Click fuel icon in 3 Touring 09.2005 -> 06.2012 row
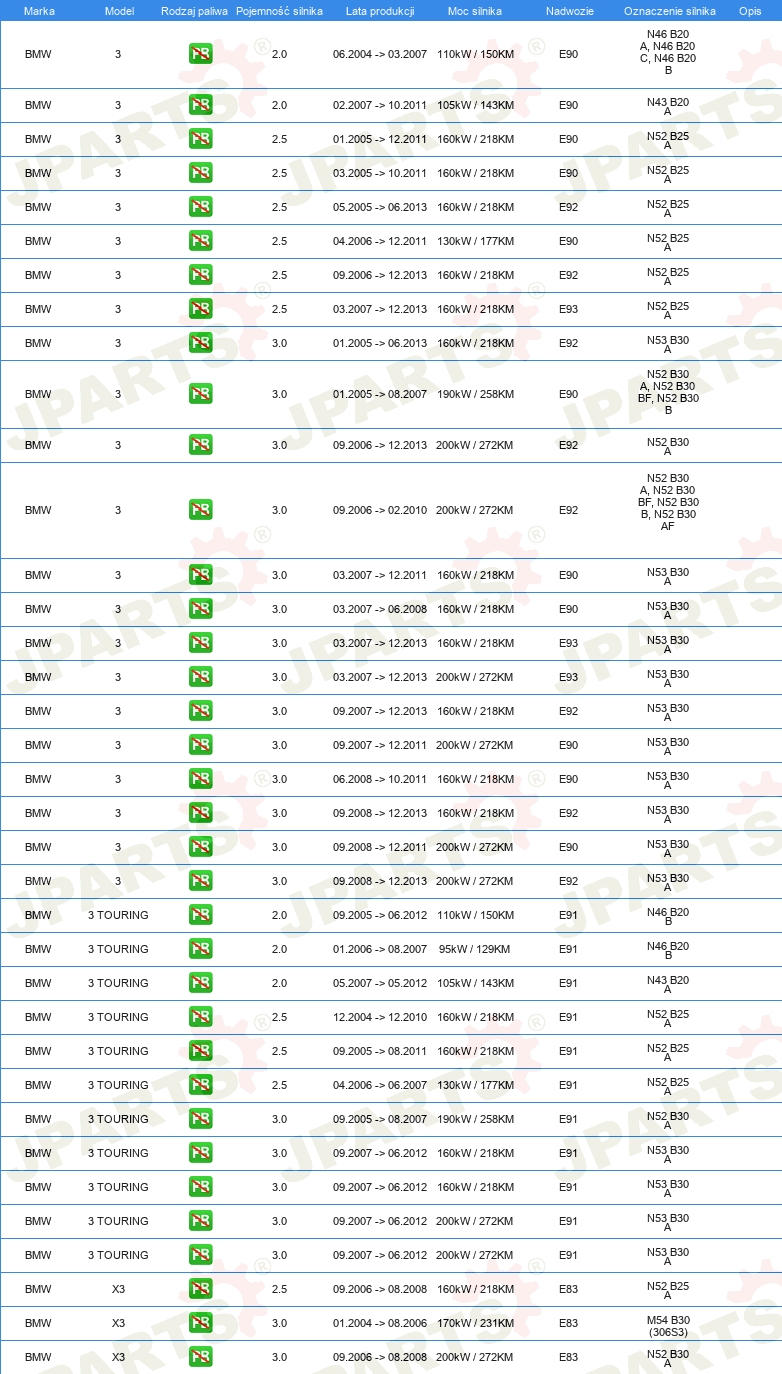The width and height of the screenshot is (782, 1374). pos(200,915)
